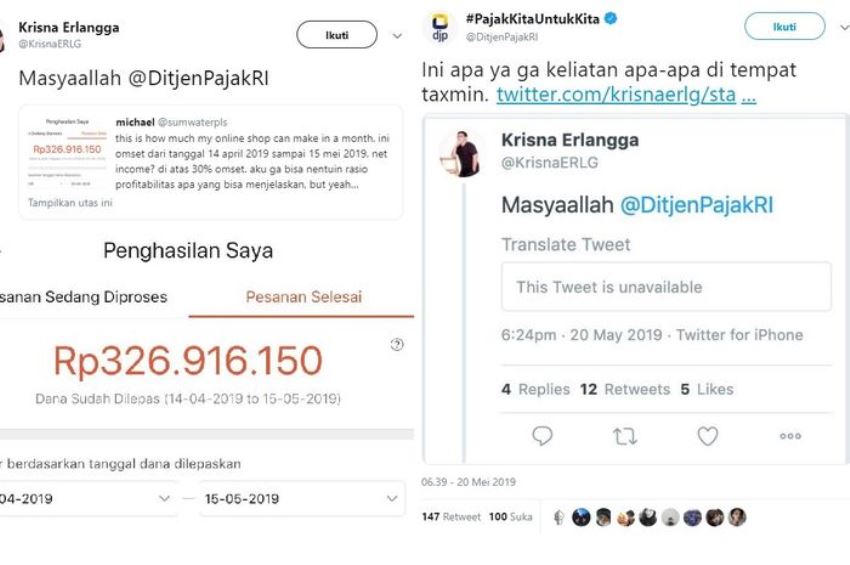850x565 pixels.
Task: Click the retweet arrows icon
Action: (624, 436)
